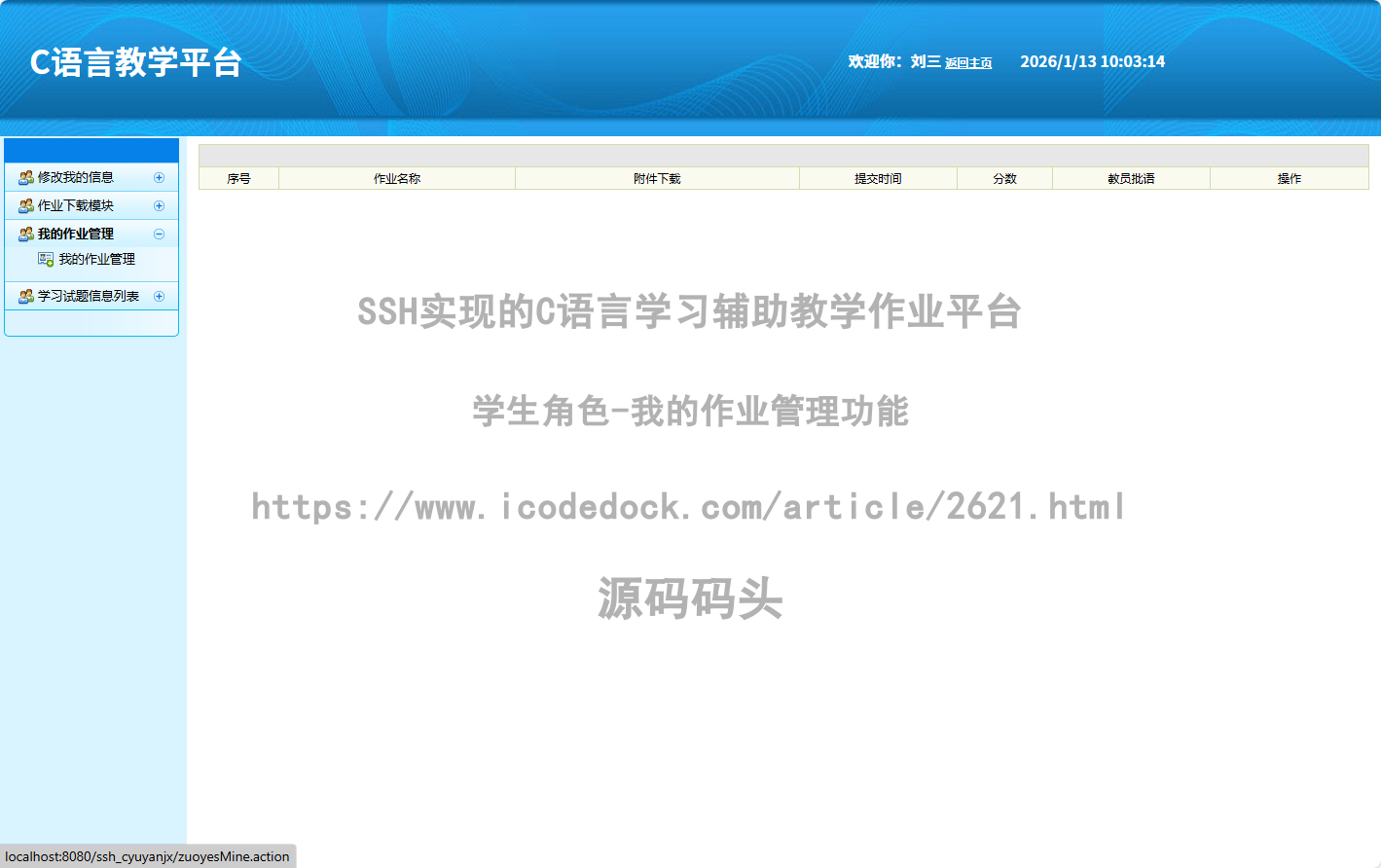Viewport: 1381px width, 868px height.
Task: Click the user icon beside 学习试题信息列表
Action: click(26, 297)
